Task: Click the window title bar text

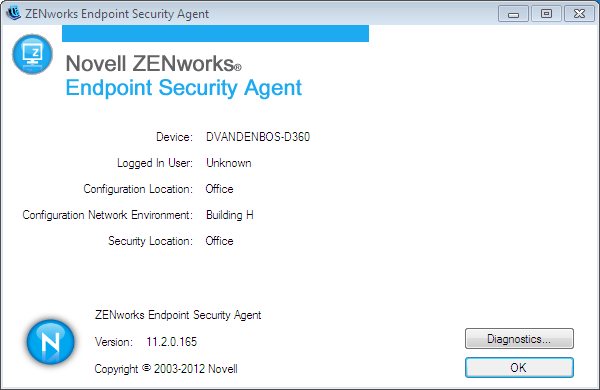Action: pos(117,14)
